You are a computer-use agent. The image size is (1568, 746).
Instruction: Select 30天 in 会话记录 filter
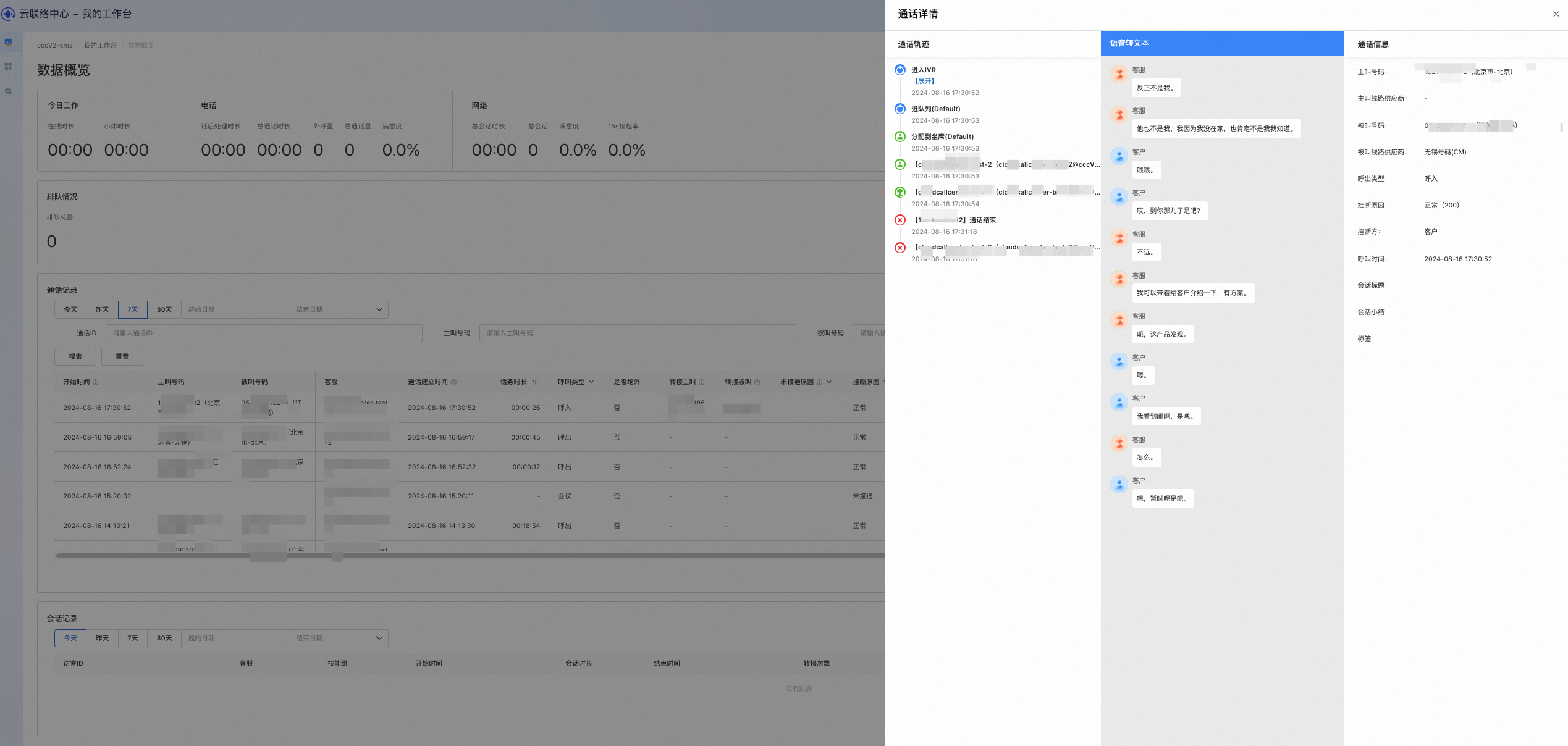tap(164, 638)
